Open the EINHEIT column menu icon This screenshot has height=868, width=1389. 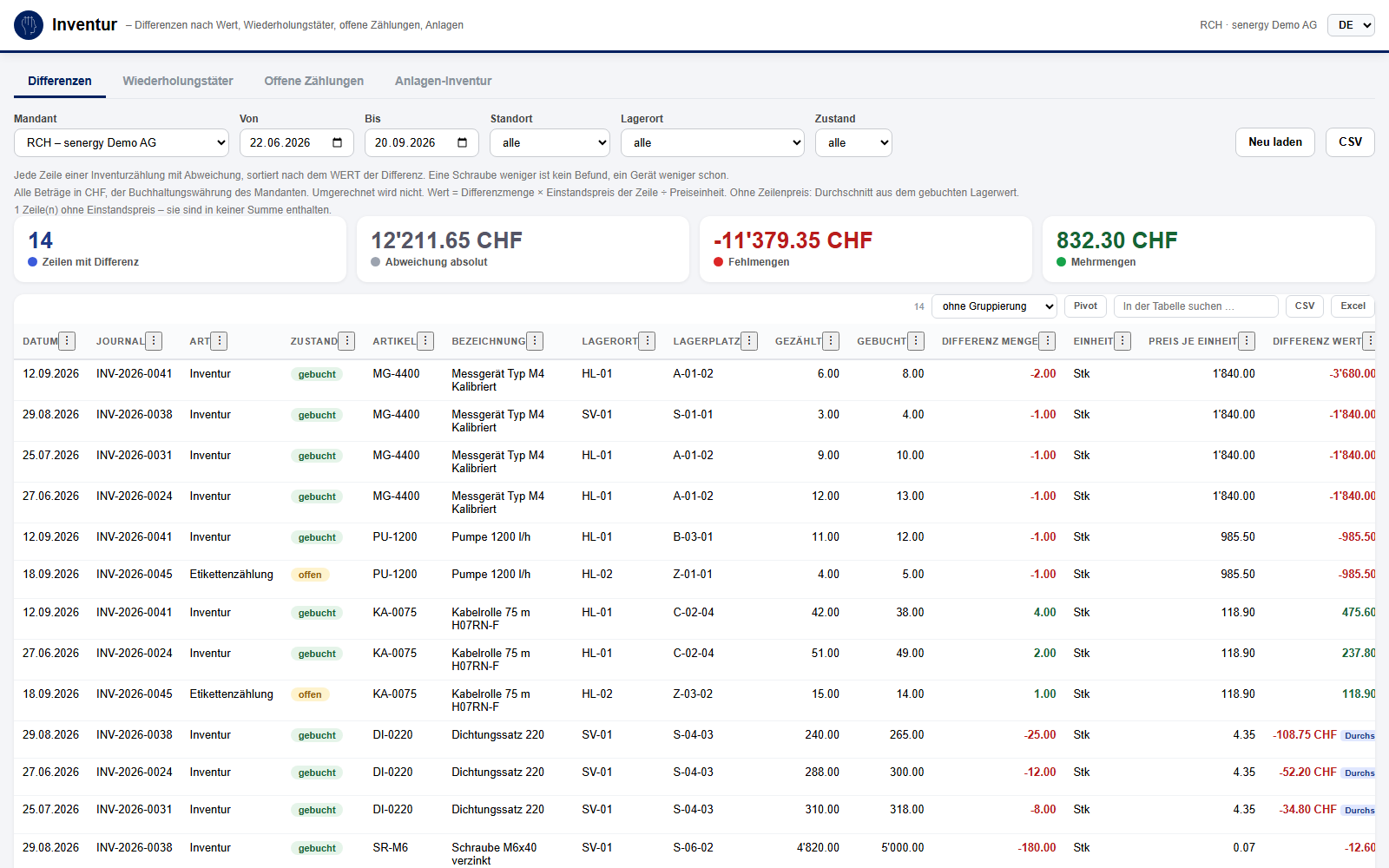click(1122, 341)
